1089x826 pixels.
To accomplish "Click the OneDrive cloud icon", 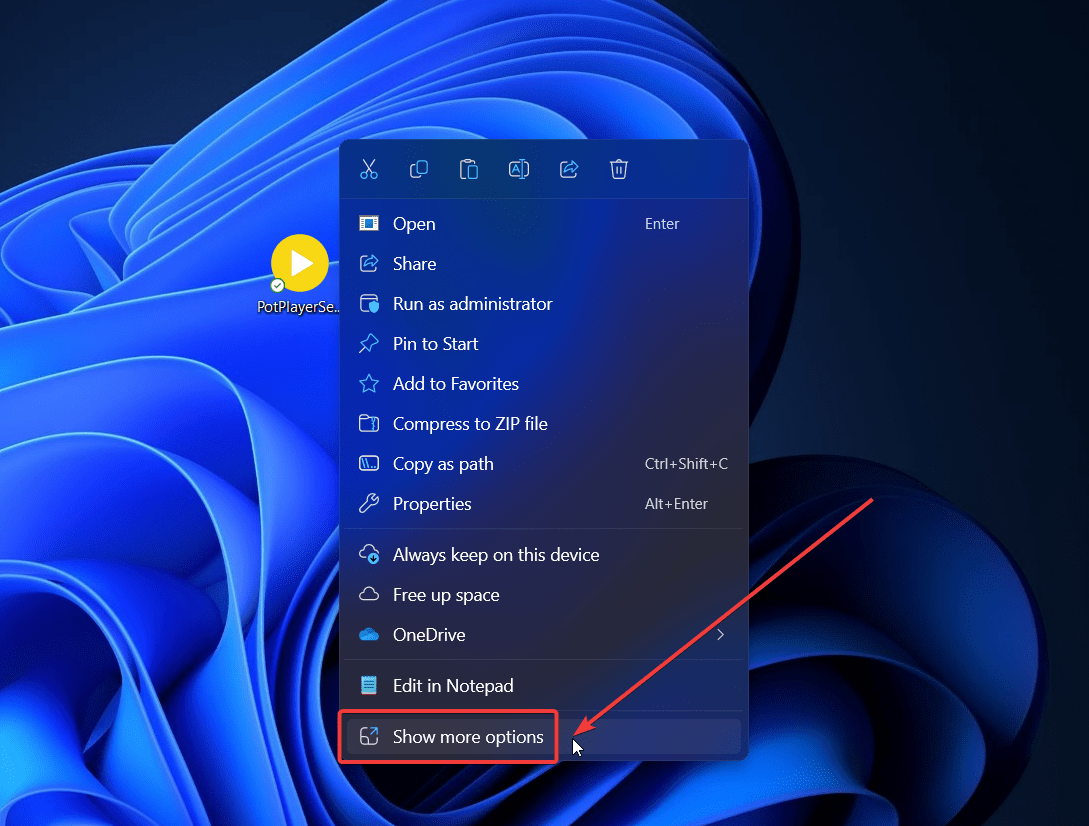I will coord(369,634).
